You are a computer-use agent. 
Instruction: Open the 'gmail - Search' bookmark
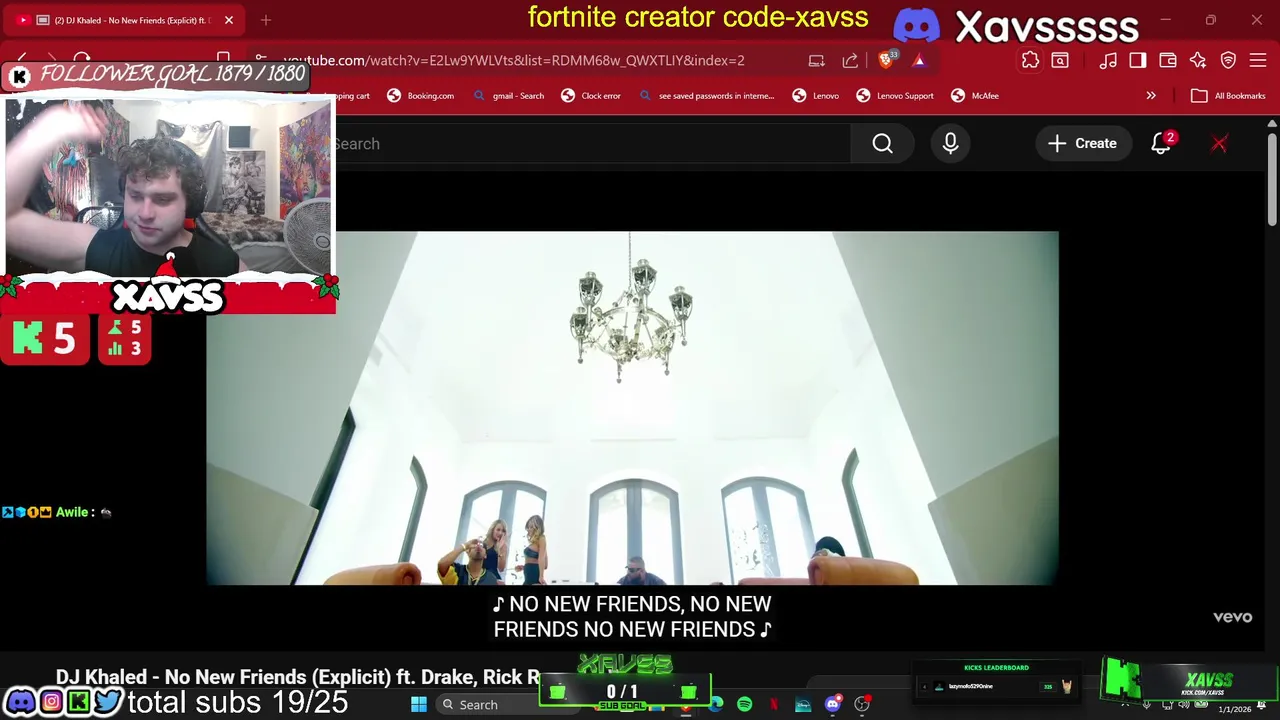509,96
